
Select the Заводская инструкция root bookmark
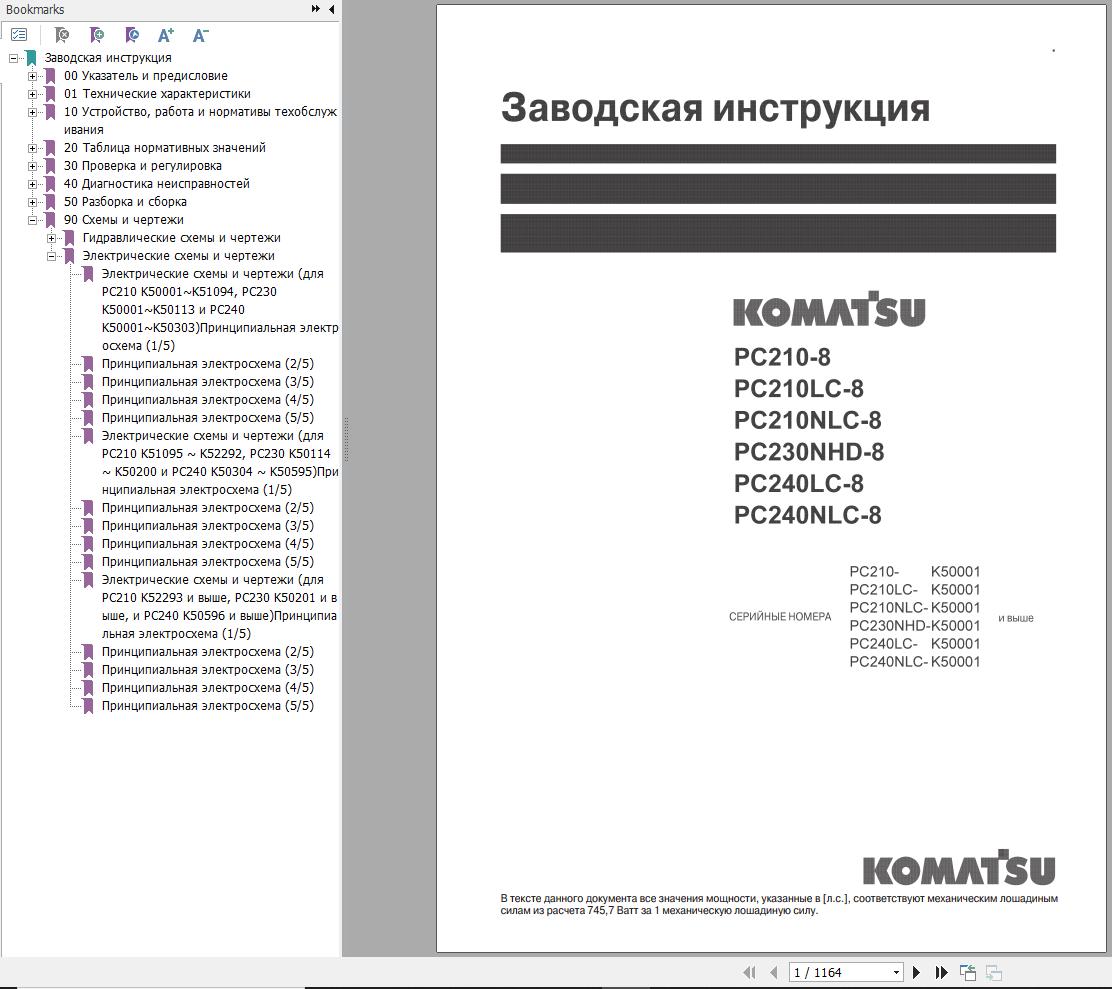click(x=108, y=58)
